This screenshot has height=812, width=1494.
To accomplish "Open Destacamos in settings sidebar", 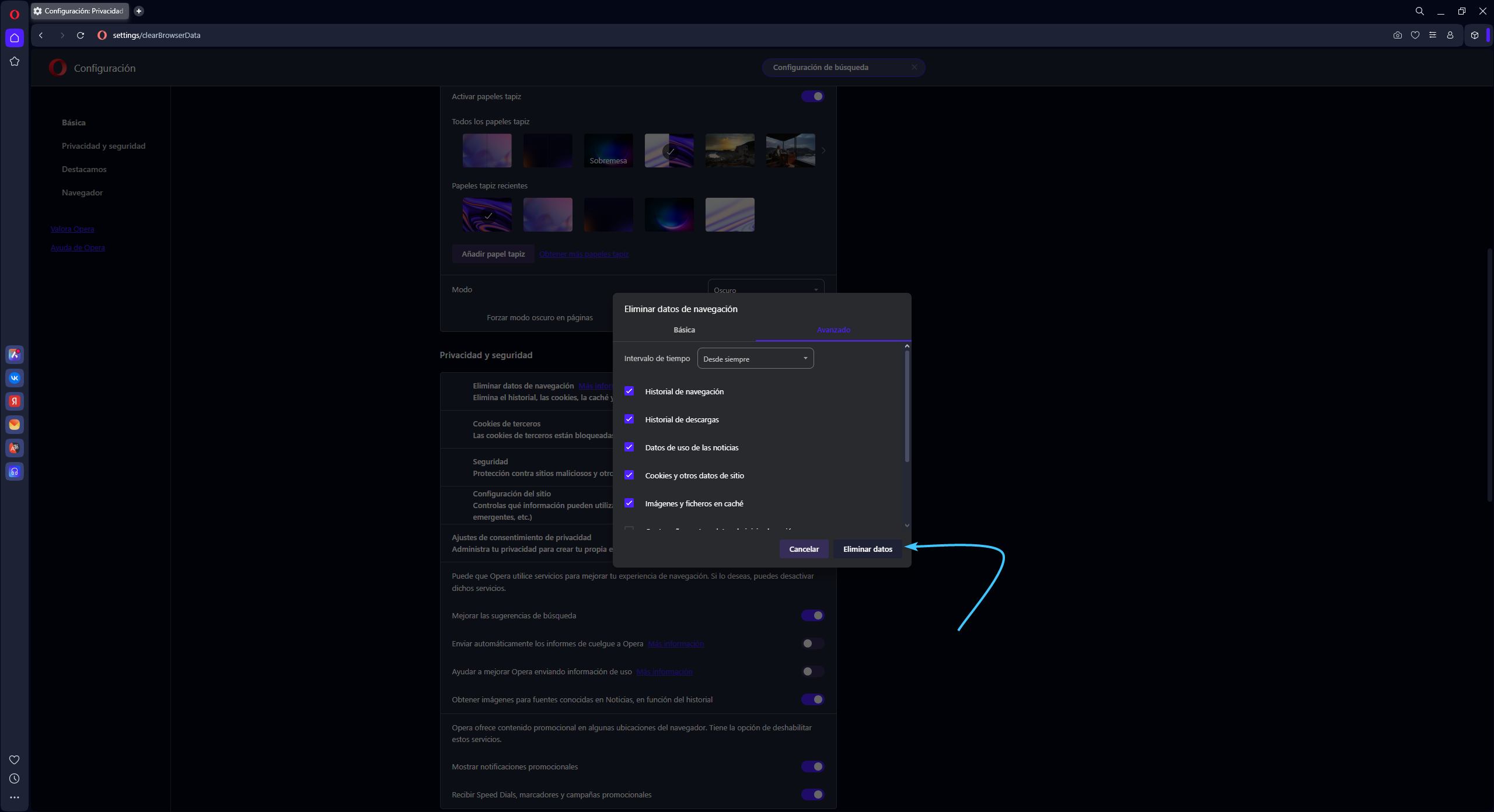I will (84, 169).
